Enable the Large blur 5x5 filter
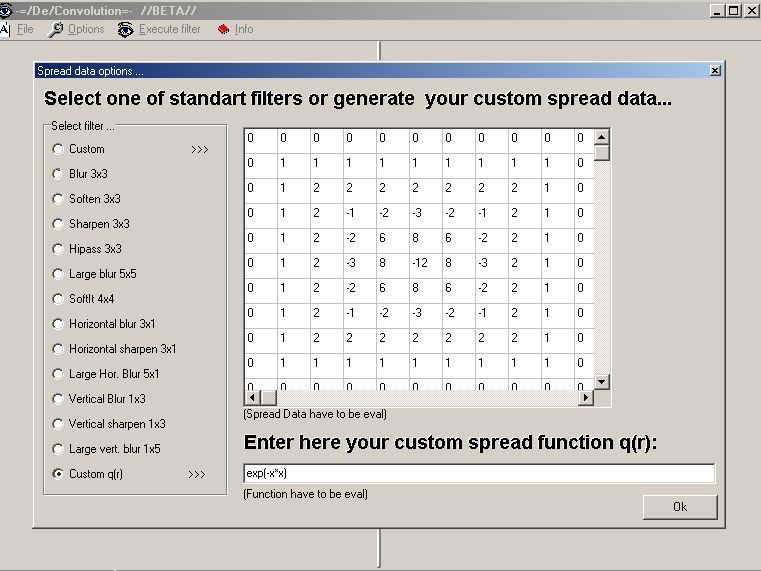The height and width of the screenshot is (571, 761). point(57,274)
